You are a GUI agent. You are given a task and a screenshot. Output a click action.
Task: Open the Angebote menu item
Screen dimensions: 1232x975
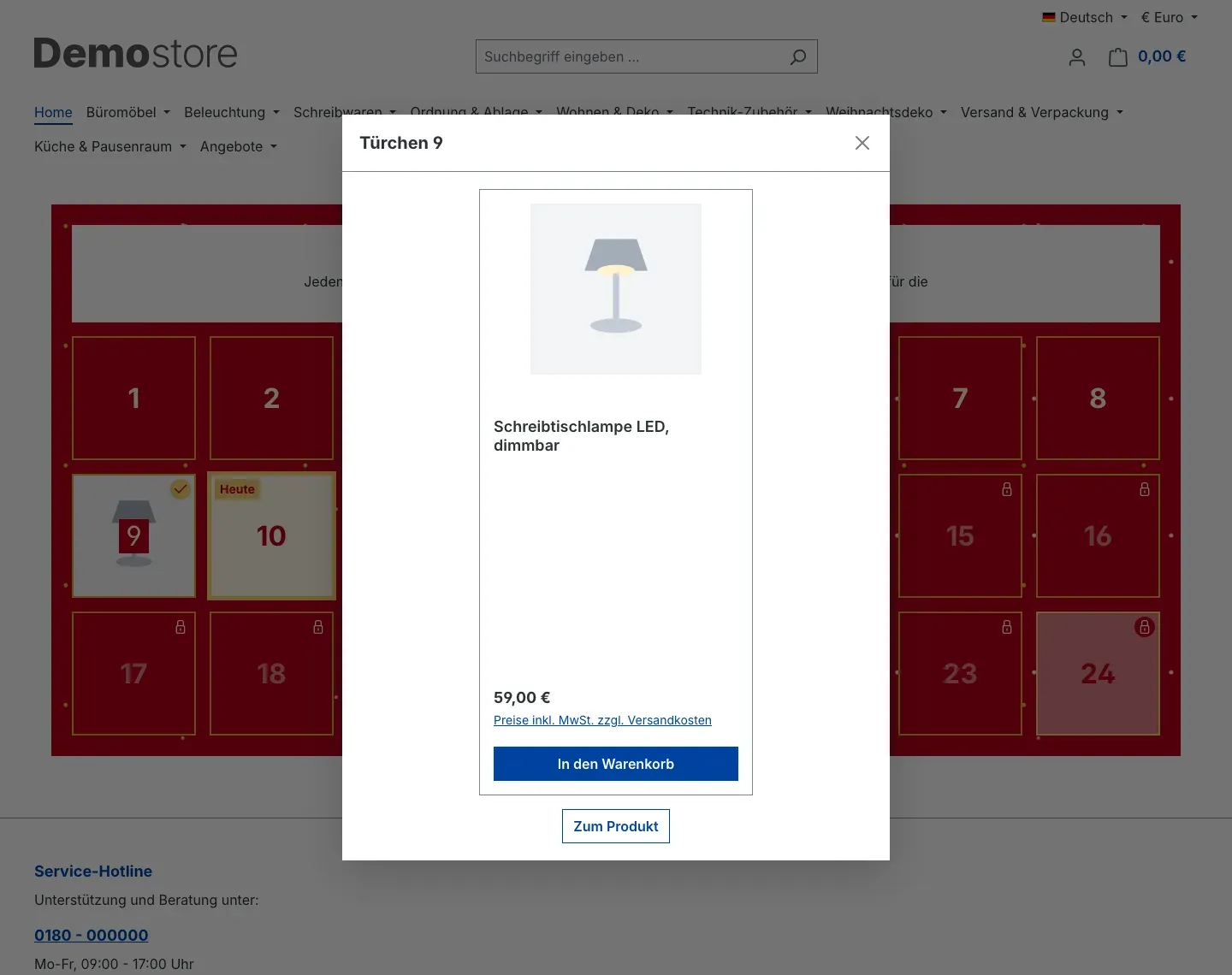coord(238,146)
